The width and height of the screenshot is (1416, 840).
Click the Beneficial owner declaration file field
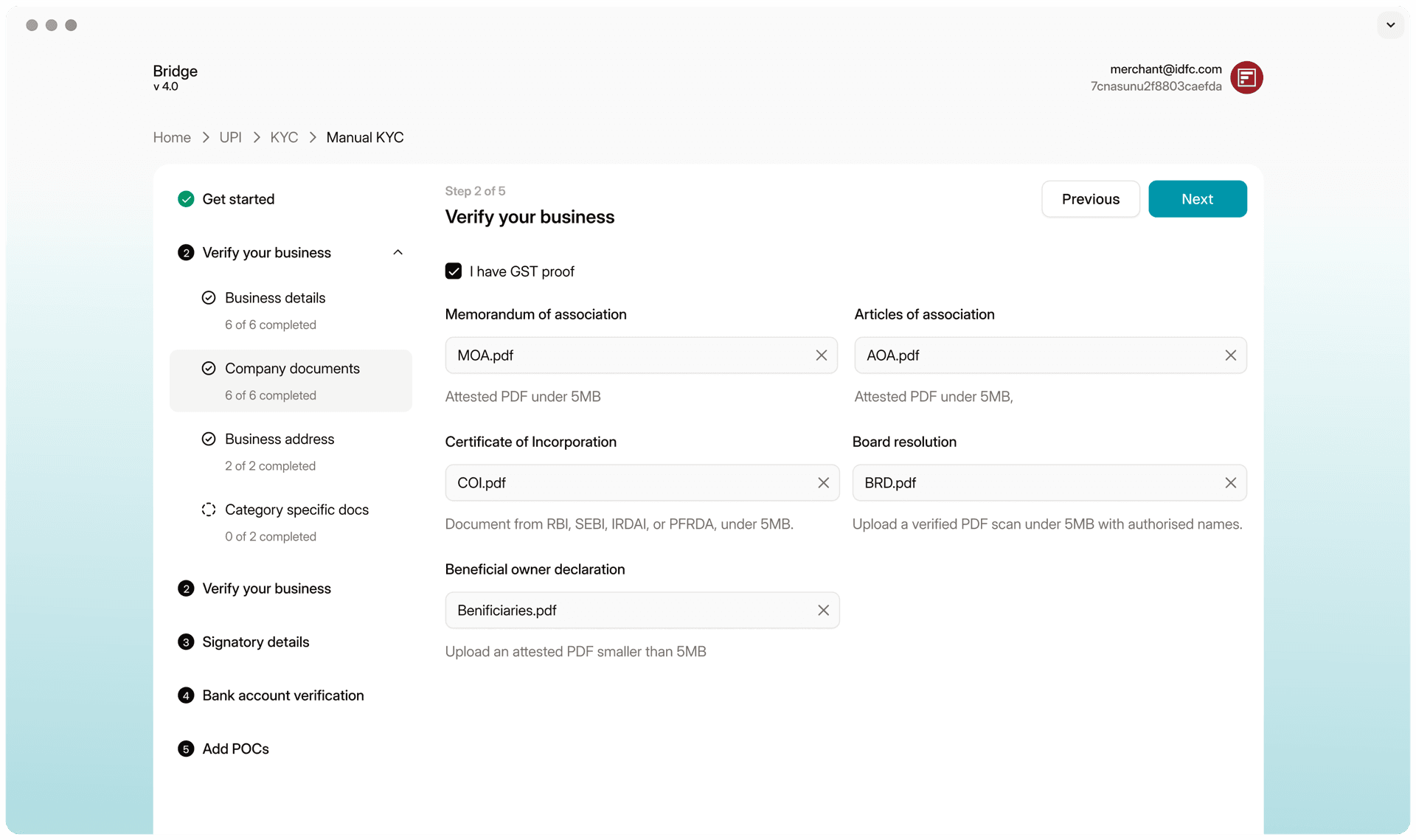pyautogui.click(x=642, y=611)
